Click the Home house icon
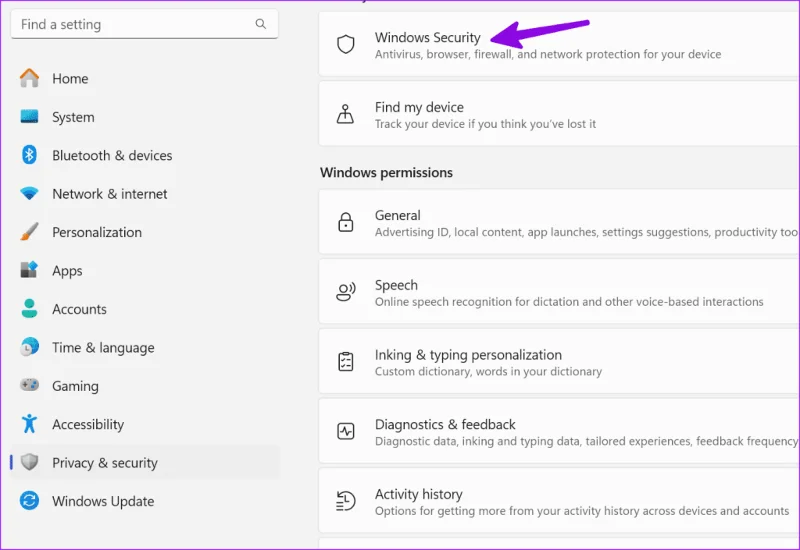This screenshot has height=550, width=800. (29, 78)
